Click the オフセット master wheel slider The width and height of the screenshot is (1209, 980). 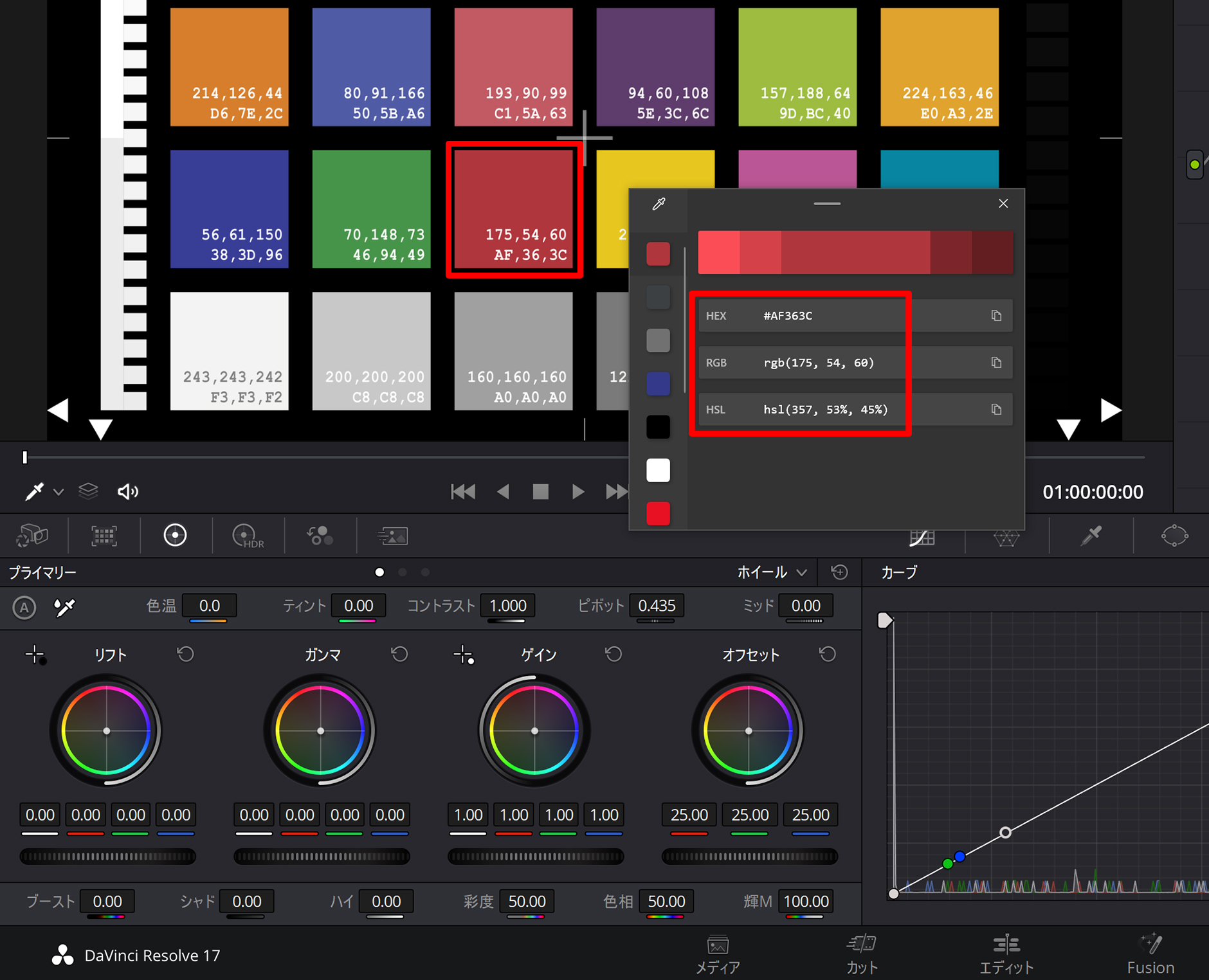(x=750, y=856)
